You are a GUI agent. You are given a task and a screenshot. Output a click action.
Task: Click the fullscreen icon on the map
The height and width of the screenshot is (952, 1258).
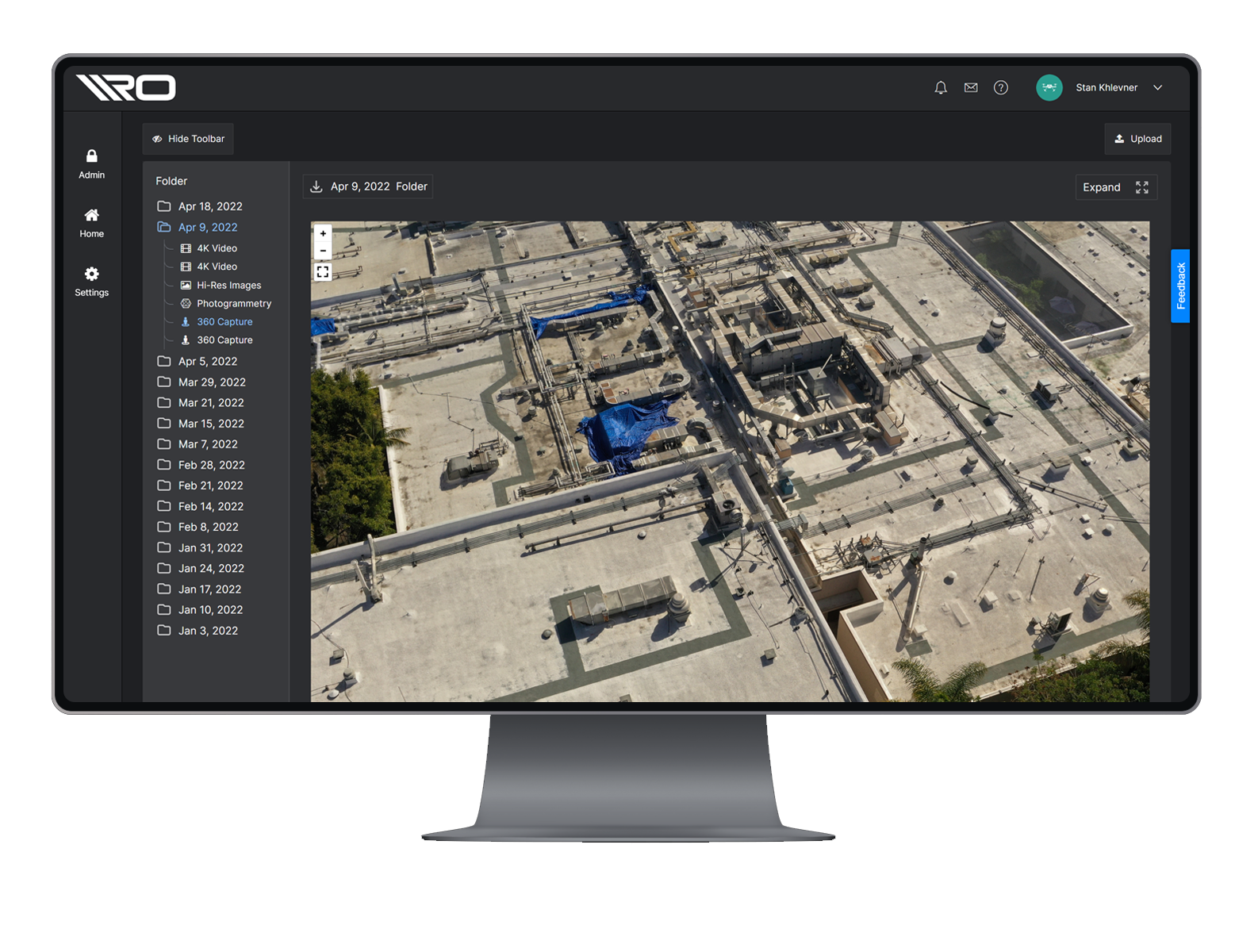click(x=323, y=272)
